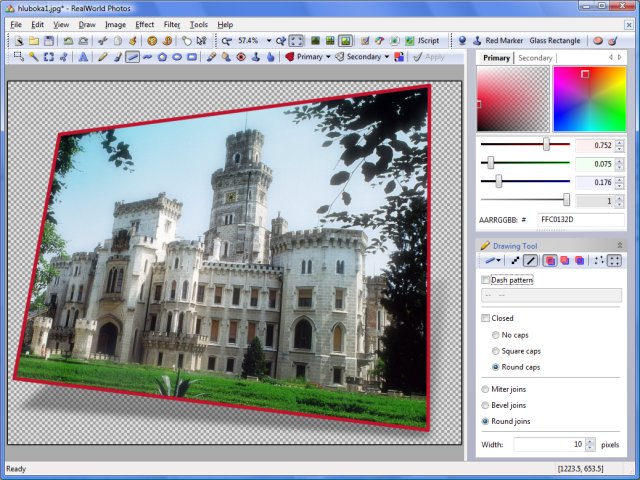Image resolution: width=640 pixels, height=480 pixels.
Task: Open the Filter menu
Action: [171, 24]
